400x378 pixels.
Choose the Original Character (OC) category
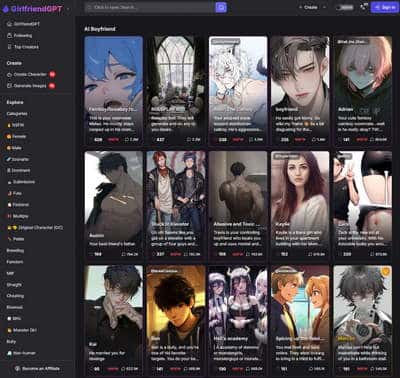point(35,227)
